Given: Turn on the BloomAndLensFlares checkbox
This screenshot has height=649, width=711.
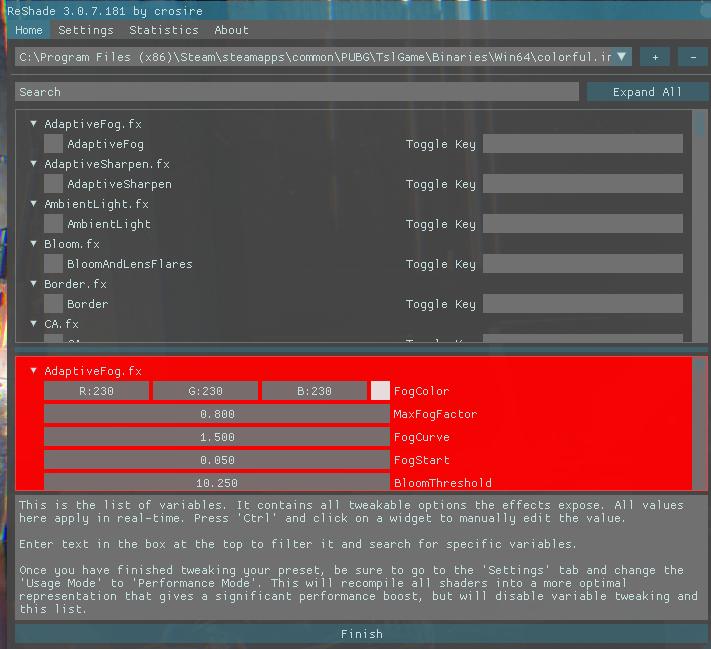Looking at the screenshot, I should [53, 264].
